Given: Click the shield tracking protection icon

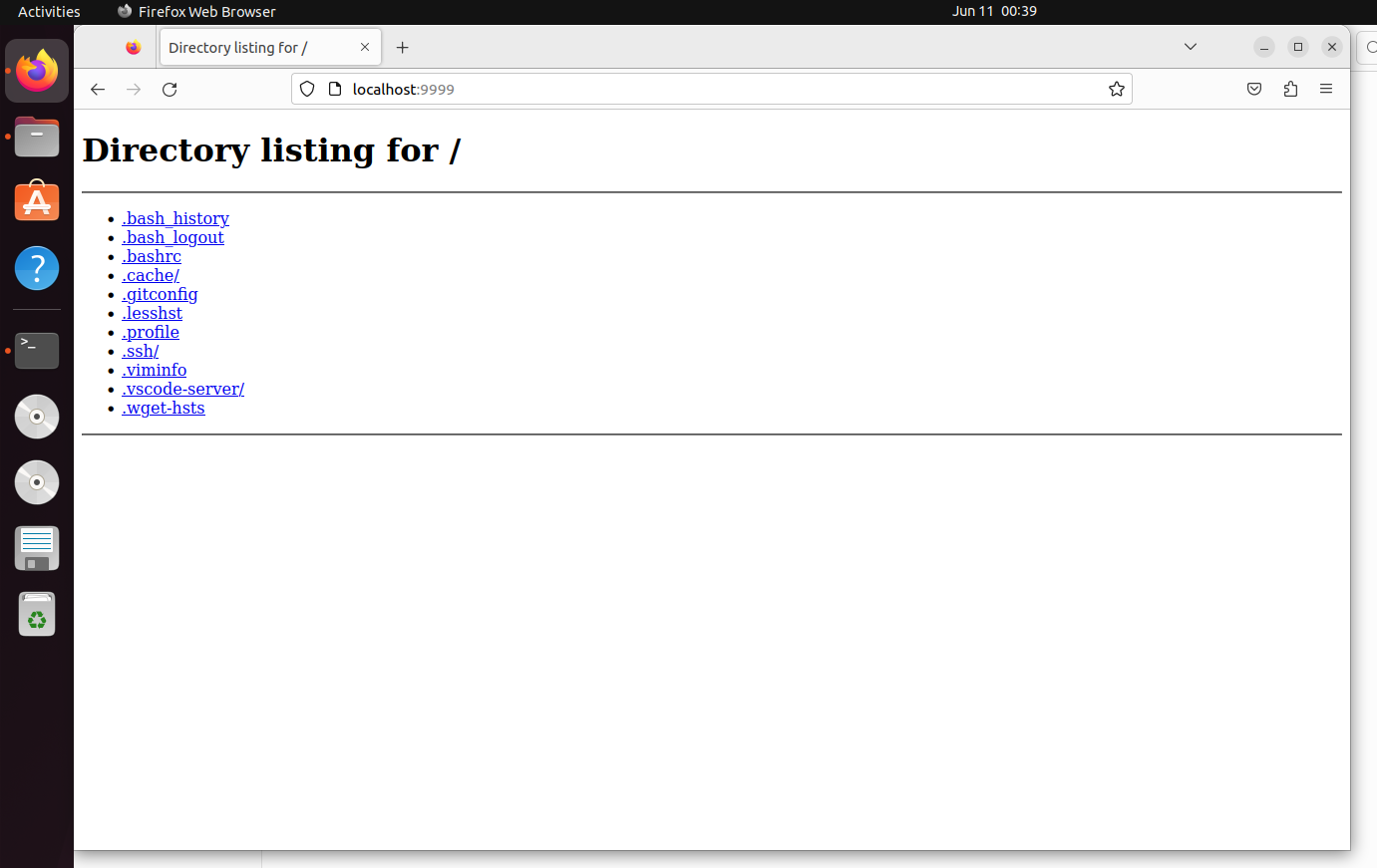Looking at the screenshot, I should 307,90.
